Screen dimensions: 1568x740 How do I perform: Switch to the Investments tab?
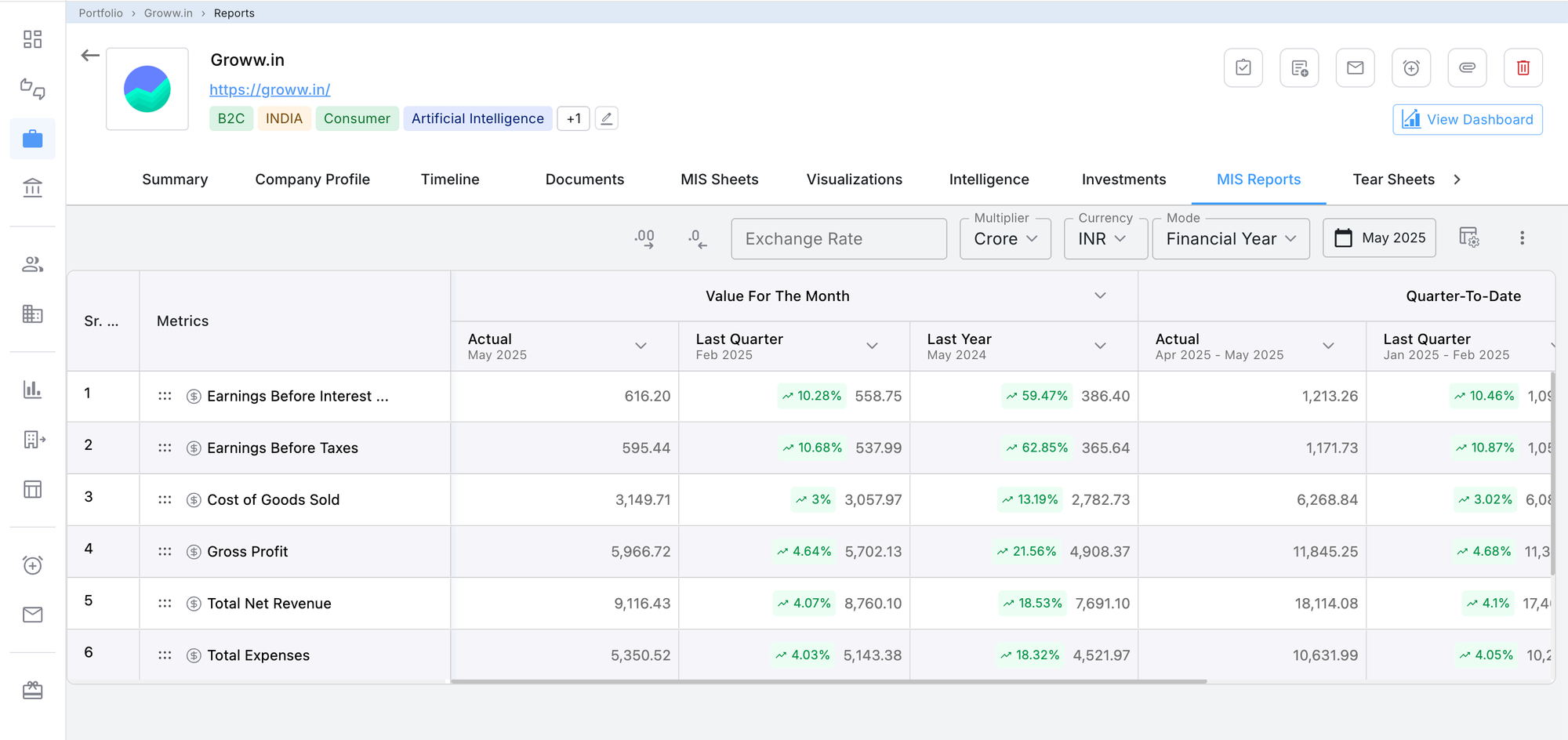coord(1124,180)
